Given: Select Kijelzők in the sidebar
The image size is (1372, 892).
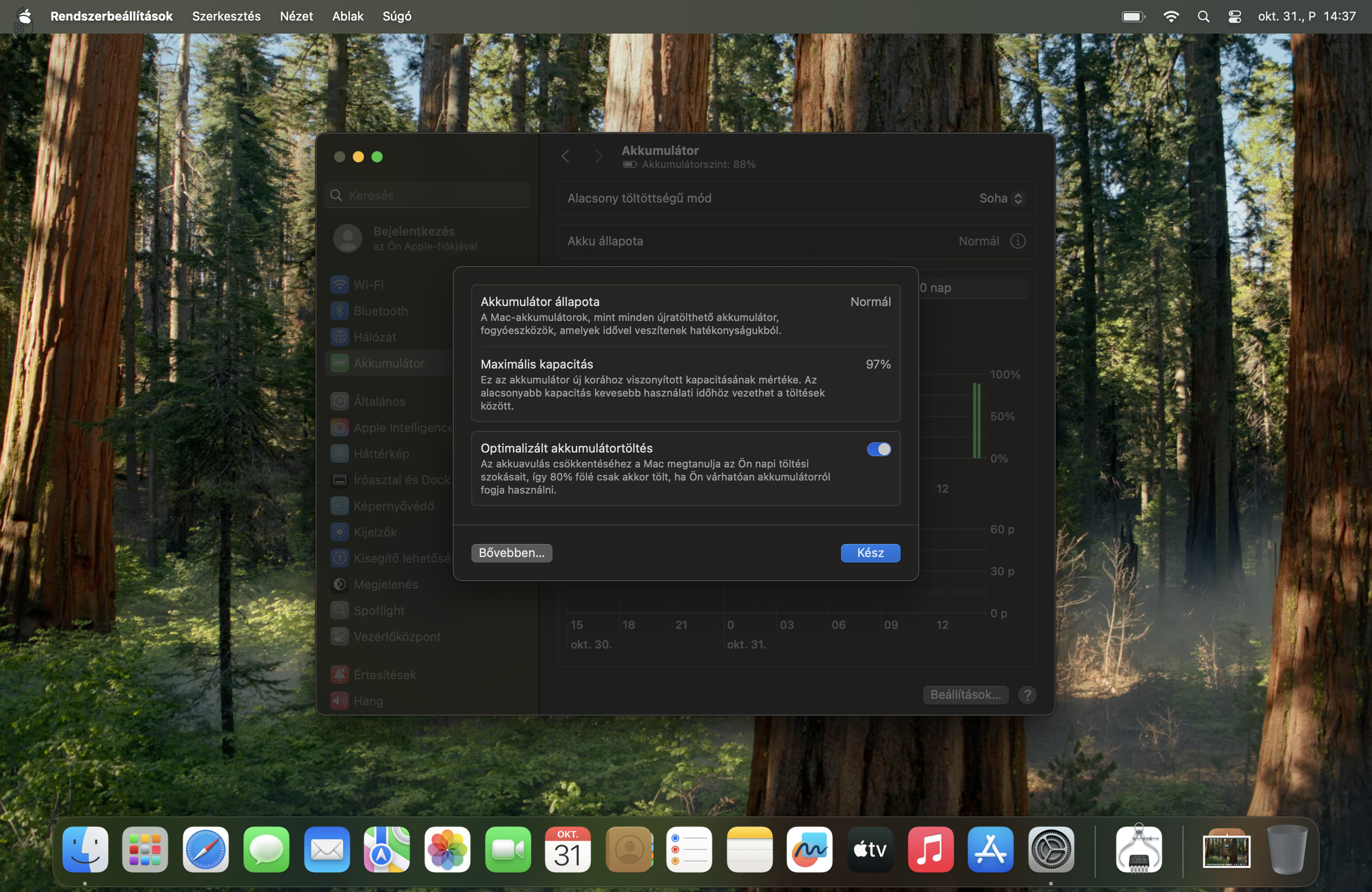Looking at the screenshot, I should tap(374, 531).
